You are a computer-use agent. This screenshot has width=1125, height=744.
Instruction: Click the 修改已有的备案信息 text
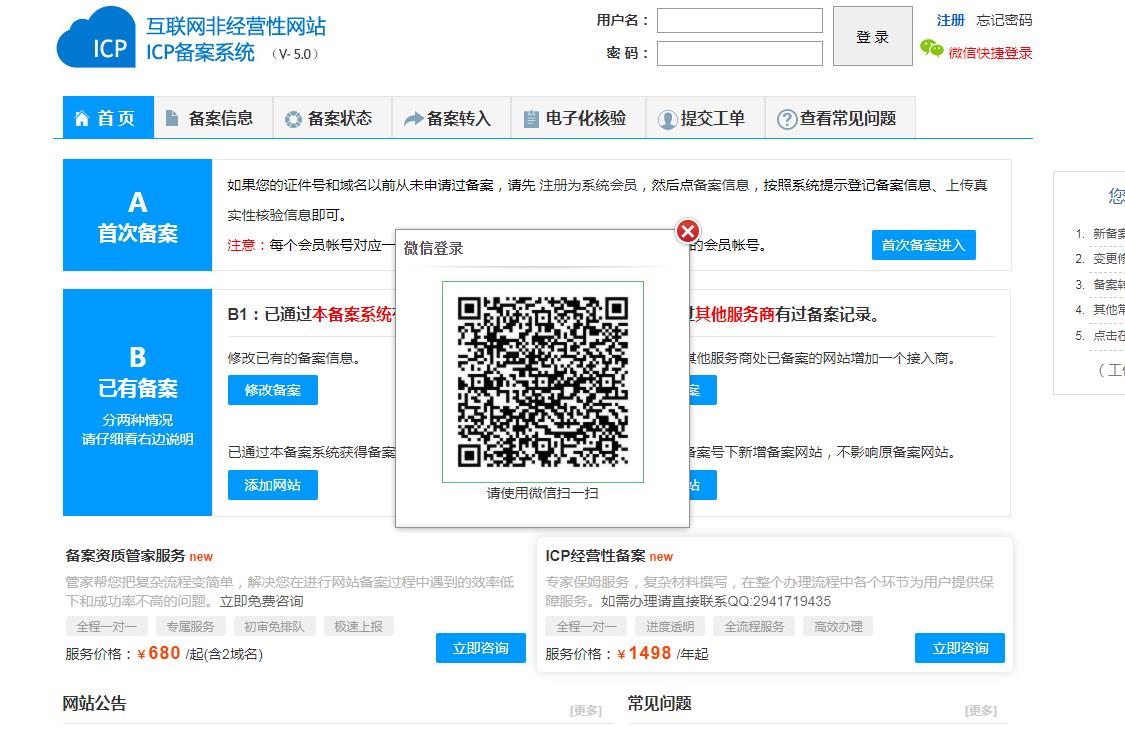293,358
